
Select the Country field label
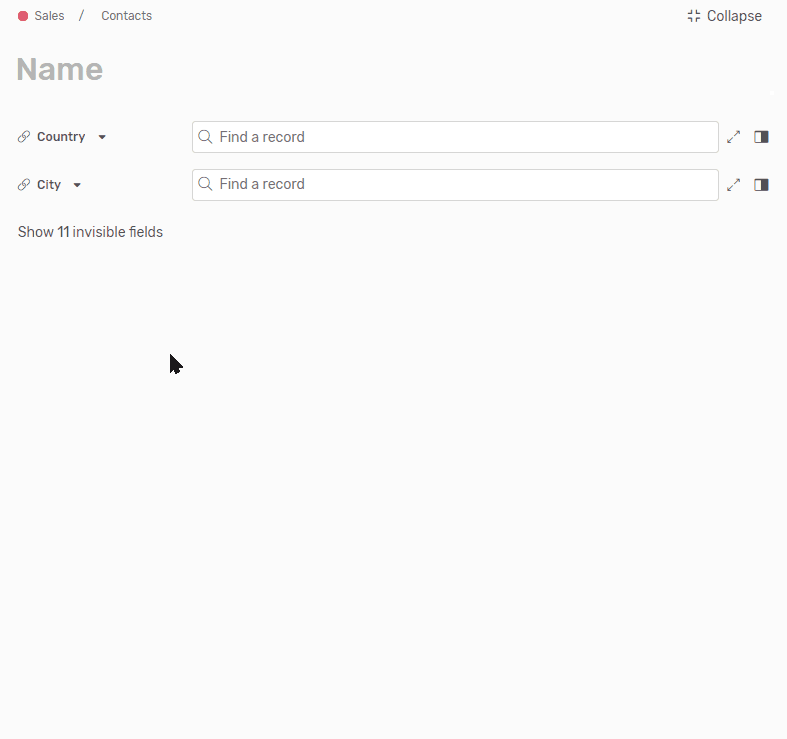61,137
